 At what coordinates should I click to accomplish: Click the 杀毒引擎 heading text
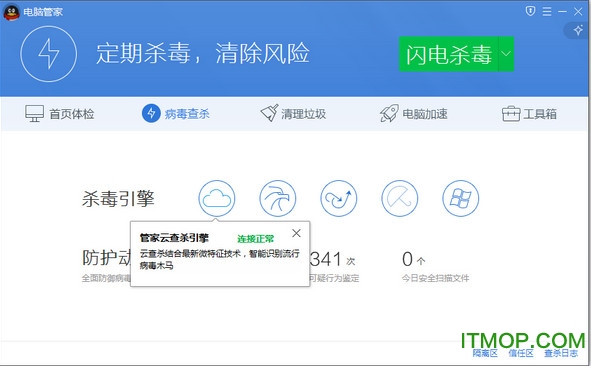click(x=118, y=199)
